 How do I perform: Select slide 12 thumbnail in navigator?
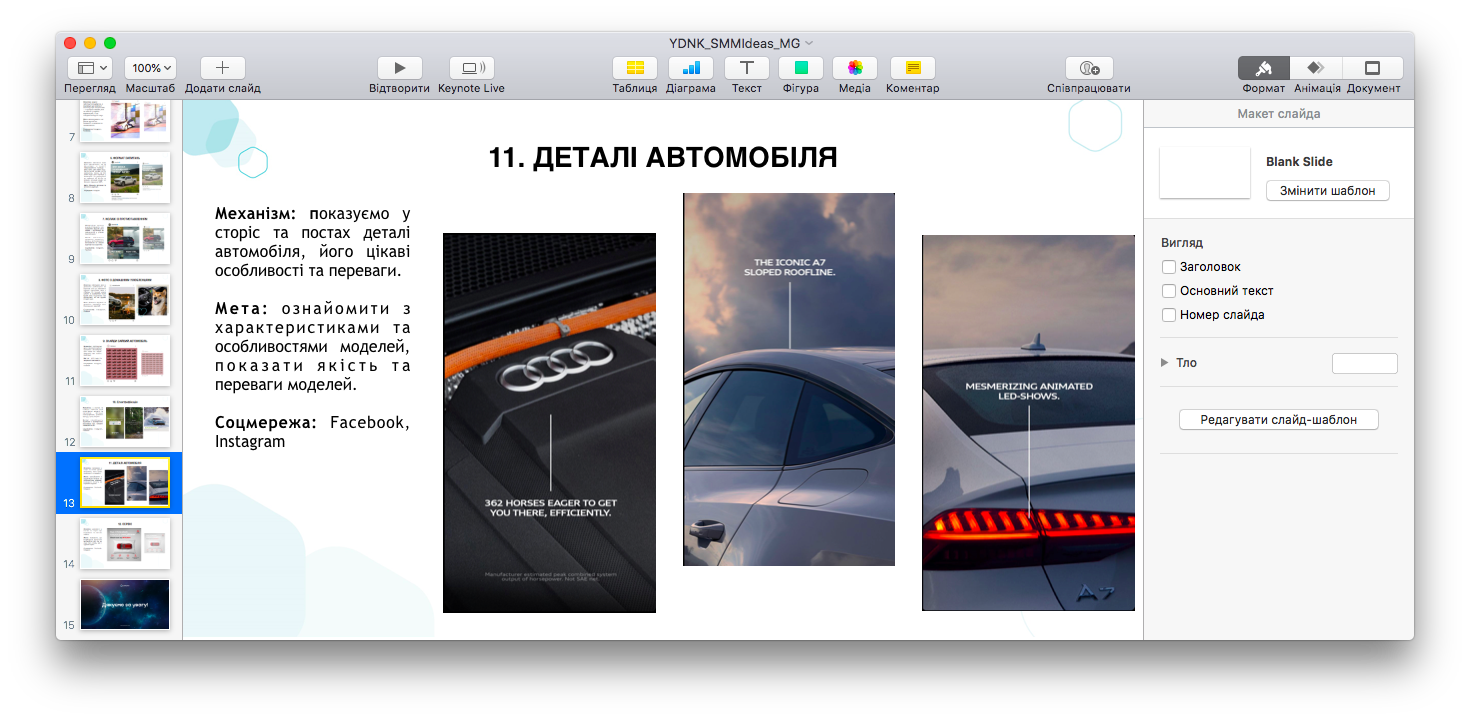pos(125,421)
